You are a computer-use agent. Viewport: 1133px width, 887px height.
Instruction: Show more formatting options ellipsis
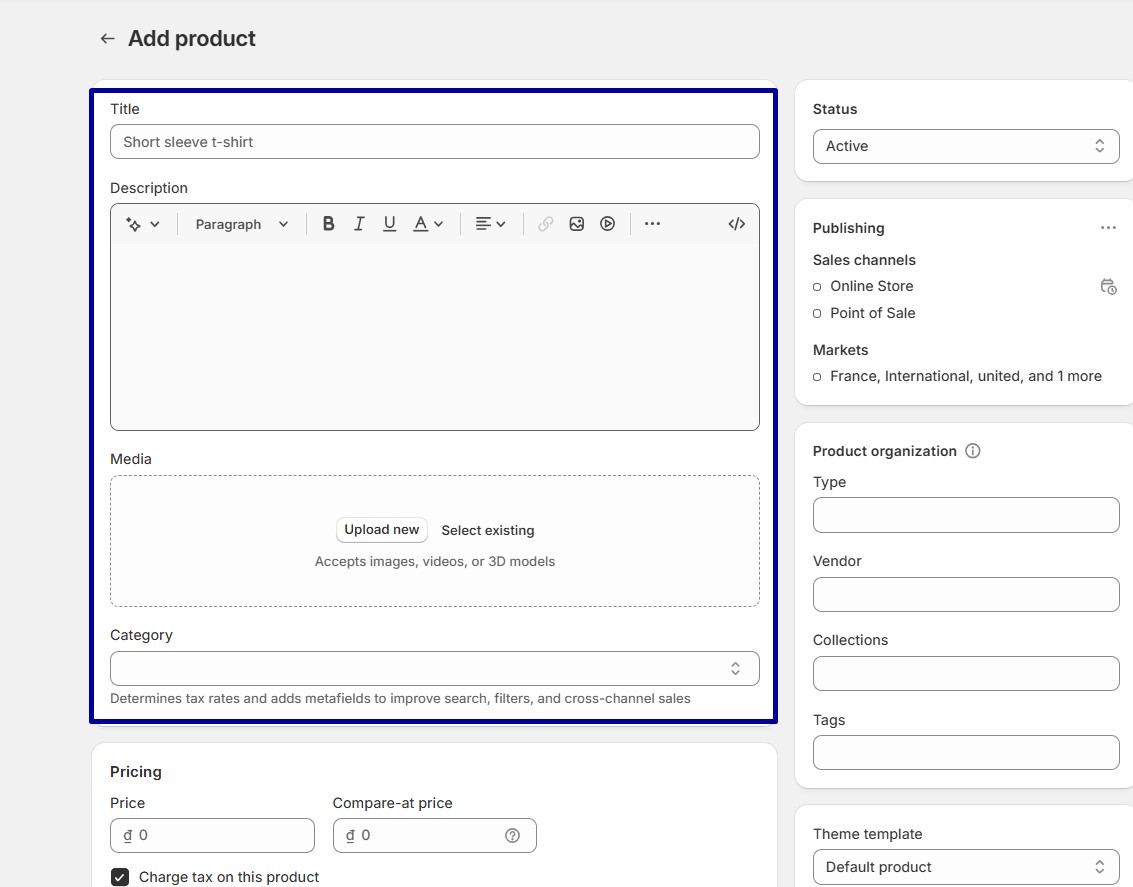652,224
